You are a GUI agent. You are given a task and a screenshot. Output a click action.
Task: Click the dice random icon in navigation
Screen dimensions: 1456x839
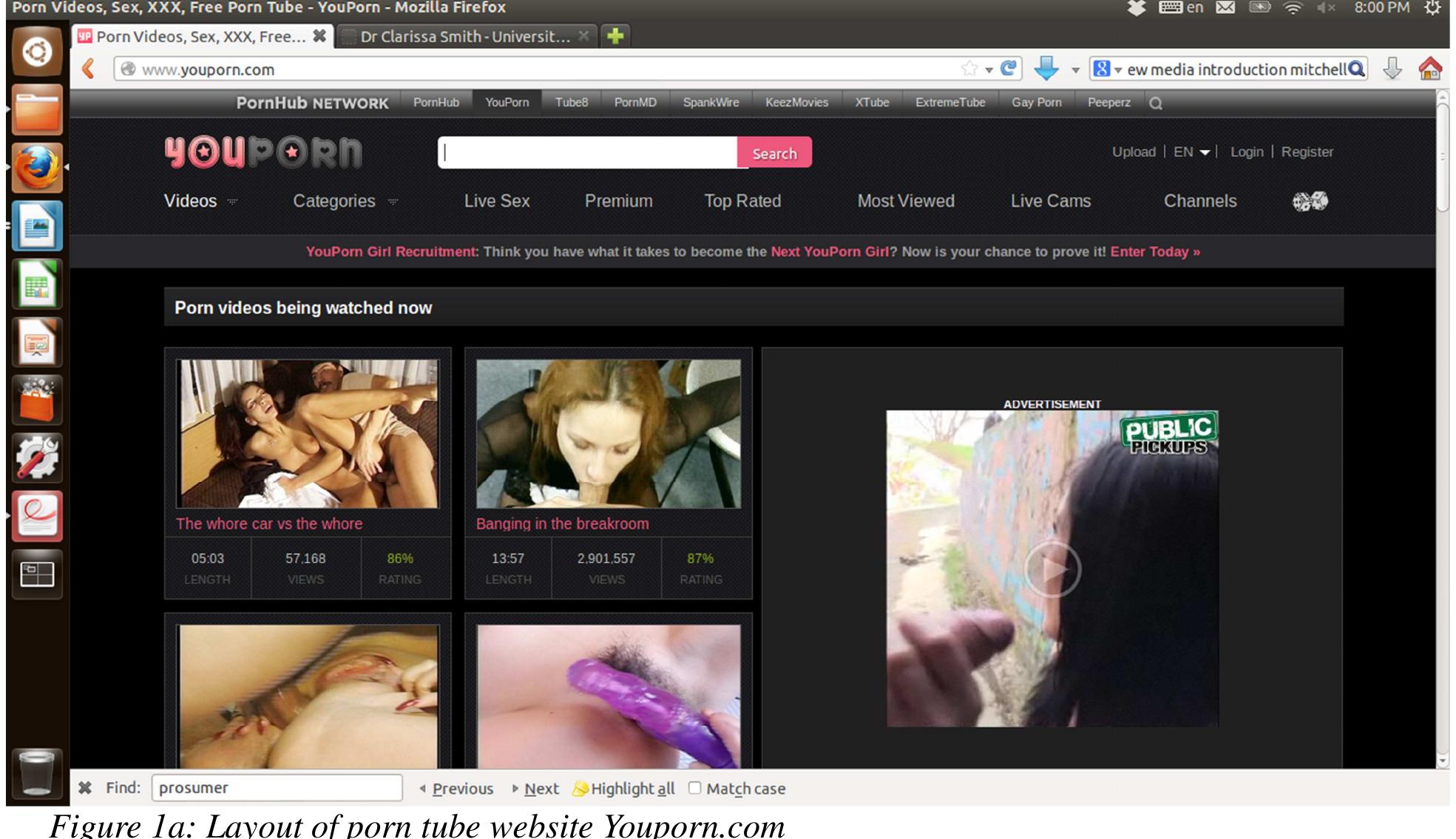(x=1310, y=201)
